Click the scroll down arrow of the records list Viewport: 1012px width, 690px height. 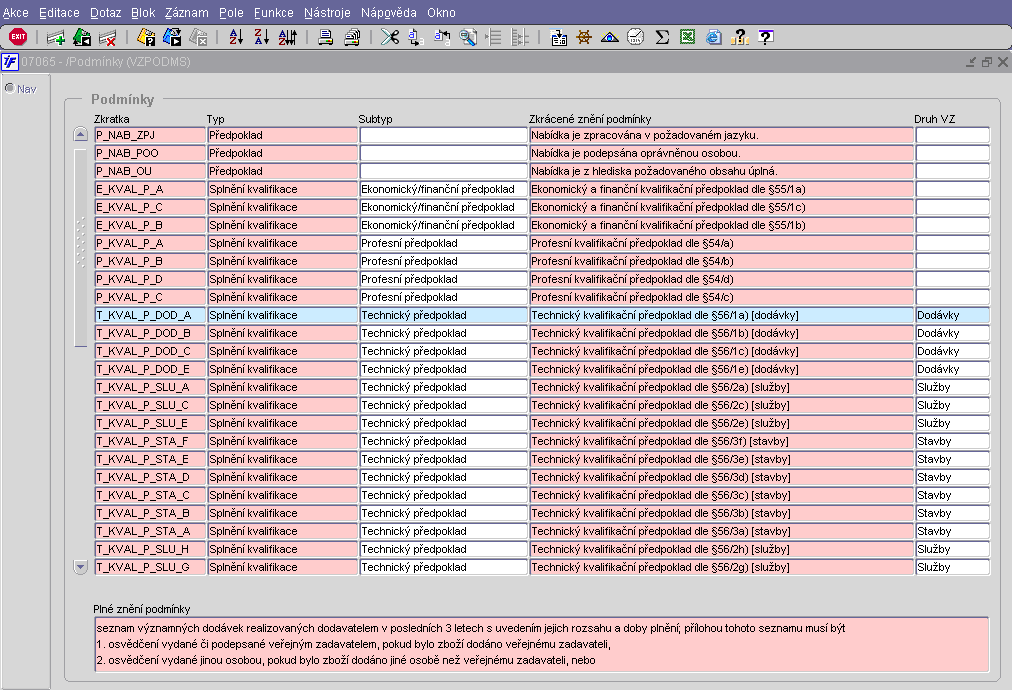click(x=81, y=567)
